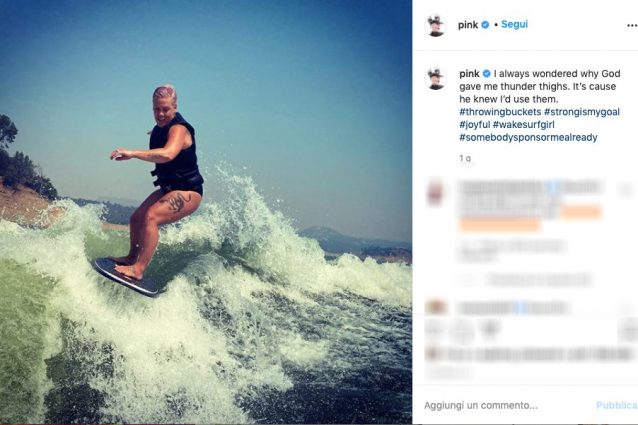Viewport: 638px width, 425px height.
Task: Click the "1 g" post timestamp
Action: [465, 158]
